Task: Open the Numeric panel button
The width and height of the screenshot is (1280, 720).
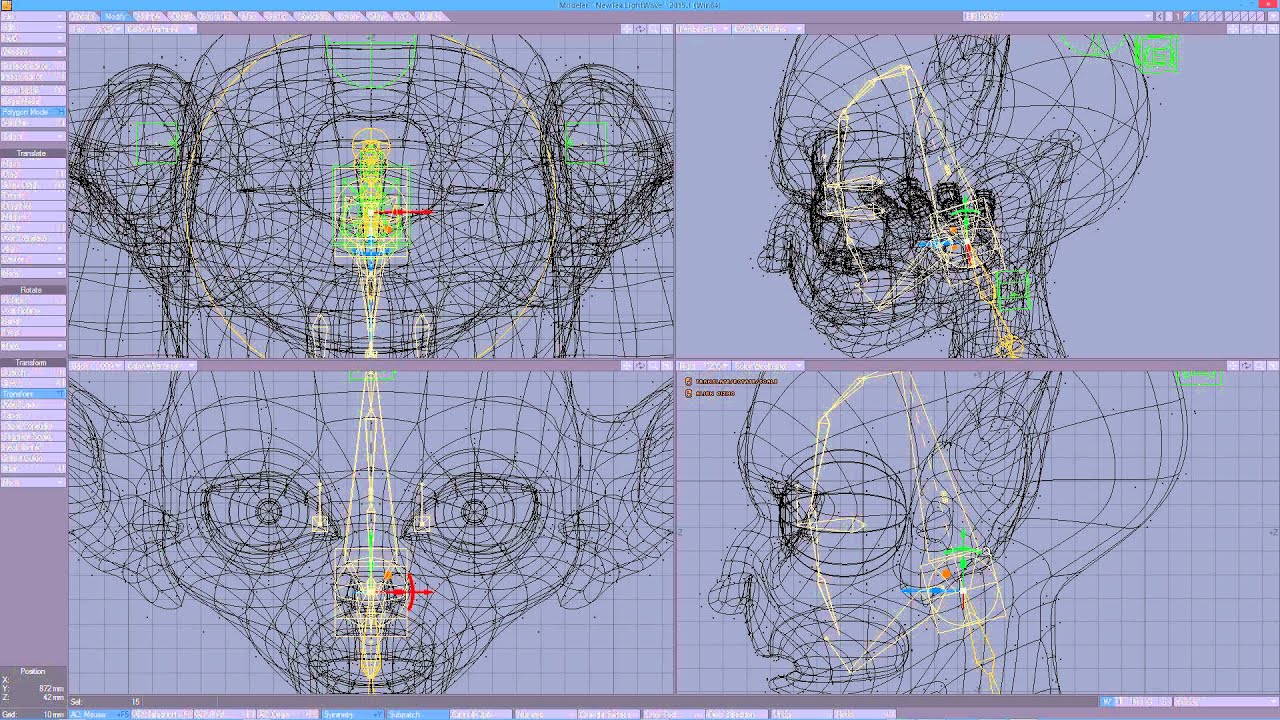Action: point(545,715)
